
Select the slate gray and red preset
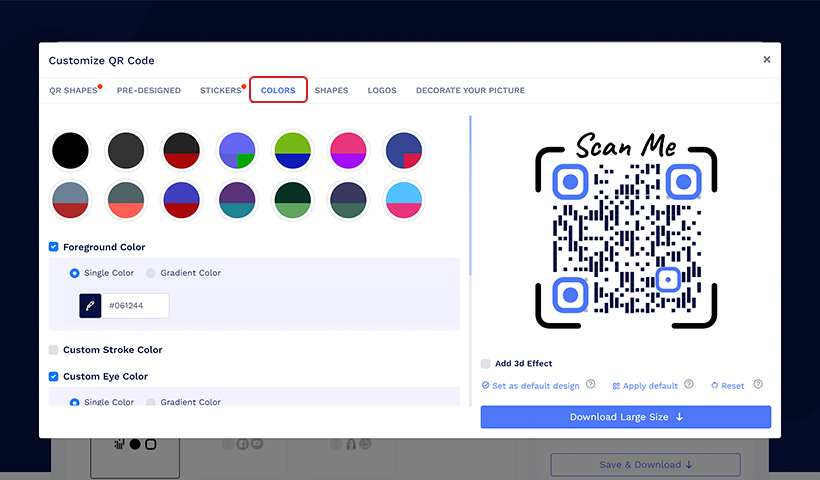tap(70, 200)
